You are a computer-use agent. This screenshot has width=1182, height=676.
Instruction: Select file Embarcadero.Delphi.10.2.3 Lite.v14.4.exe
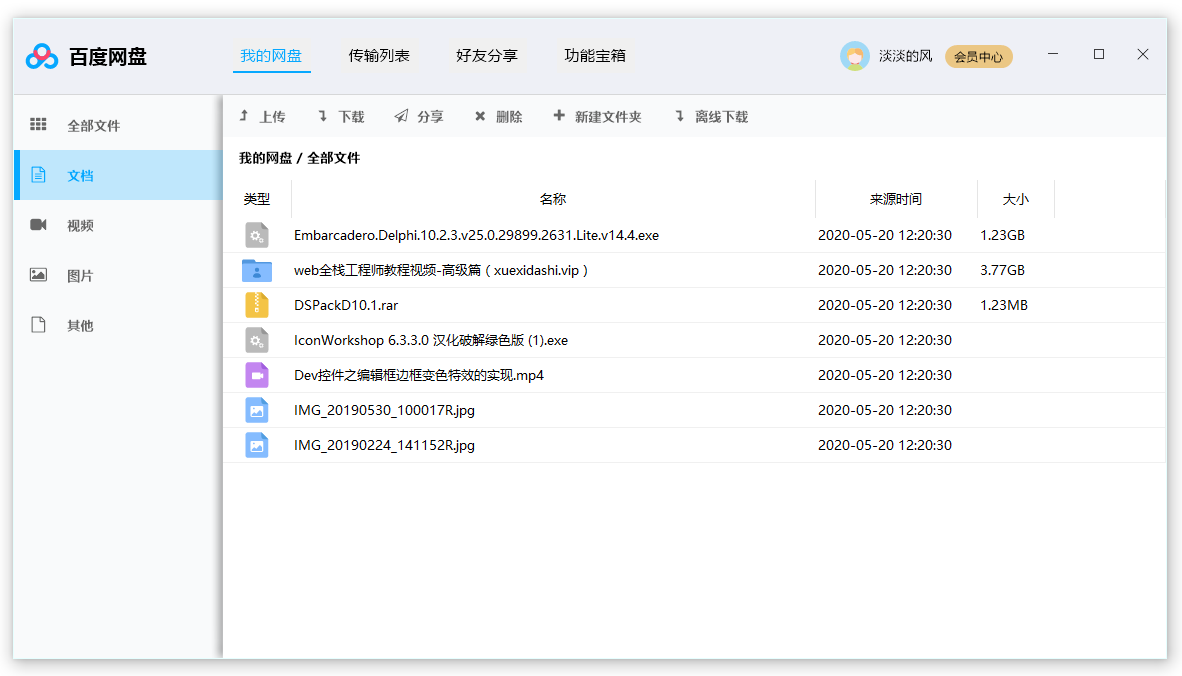(476, 235)
